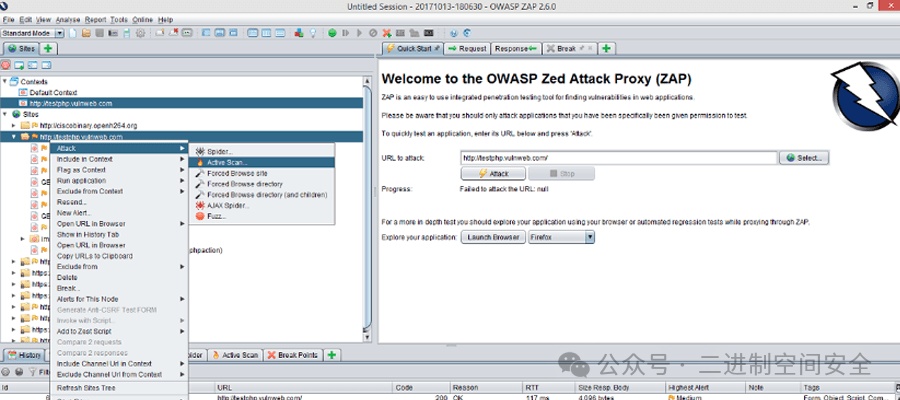Collapse the Sites root tree node

5,114
